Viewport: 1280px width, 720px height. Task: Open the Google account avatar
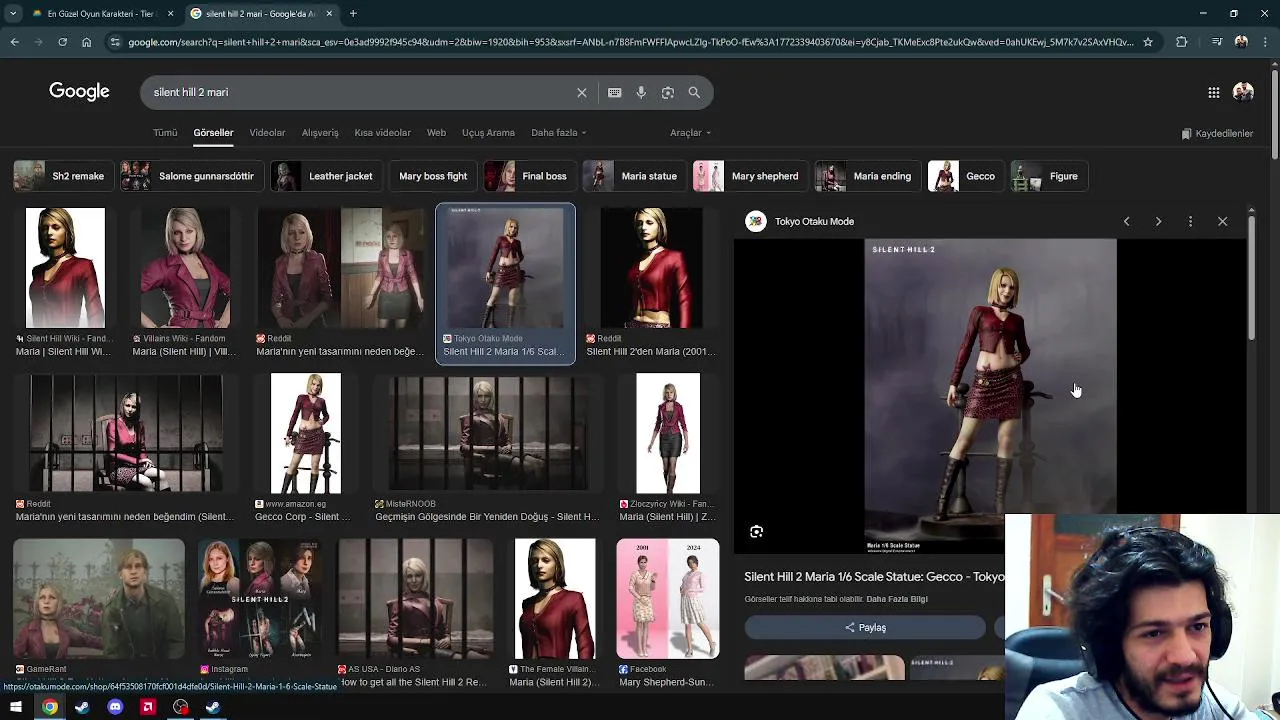point(1243,92)
